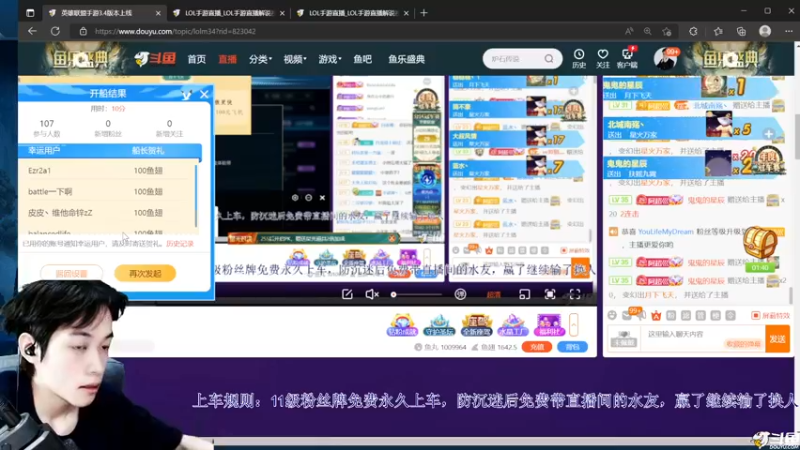Screen dimensions: 800x450
Task: Open the treasure chest icon in chat
Action: coord(760,243)
